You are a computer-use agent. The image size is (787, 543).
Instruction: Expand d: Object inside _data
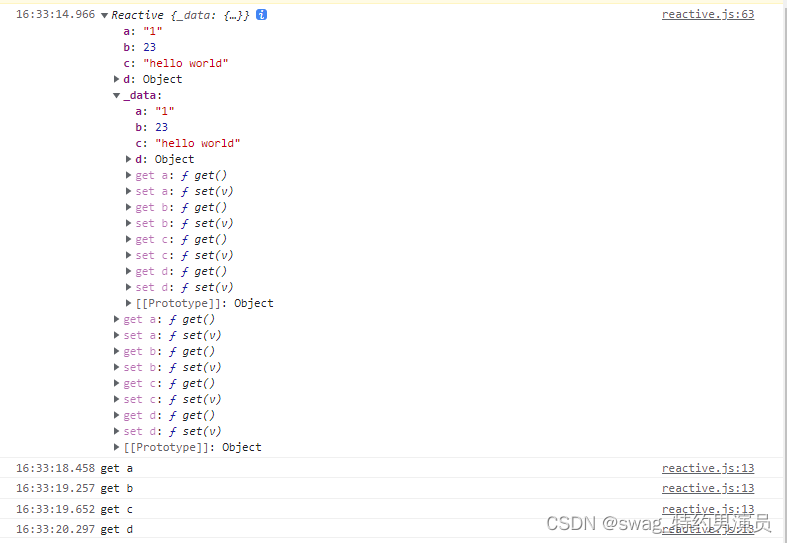click(x=128, y=160)
